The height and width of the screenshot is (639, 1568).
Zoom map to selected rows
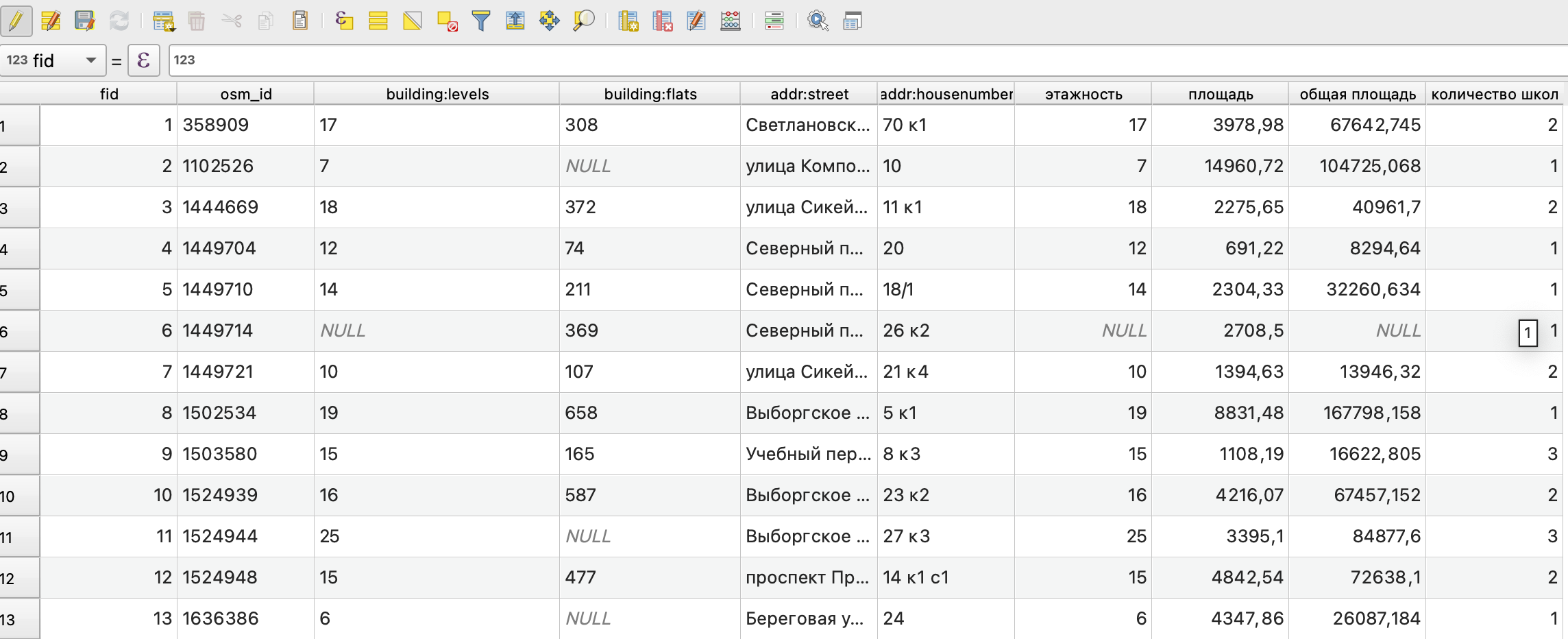(584, 21)
